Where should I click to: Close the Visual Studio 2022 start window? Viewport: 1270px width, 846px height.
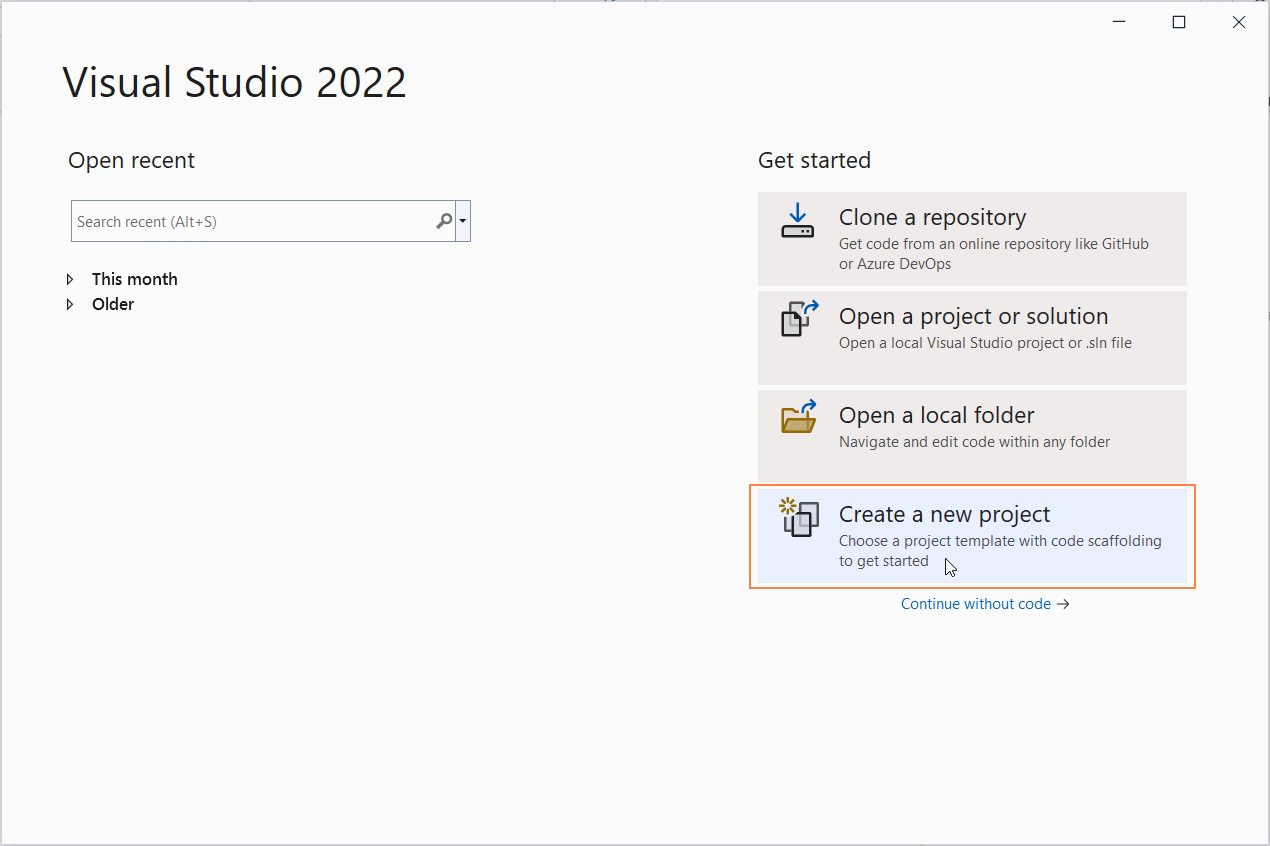coord(1239,22)
